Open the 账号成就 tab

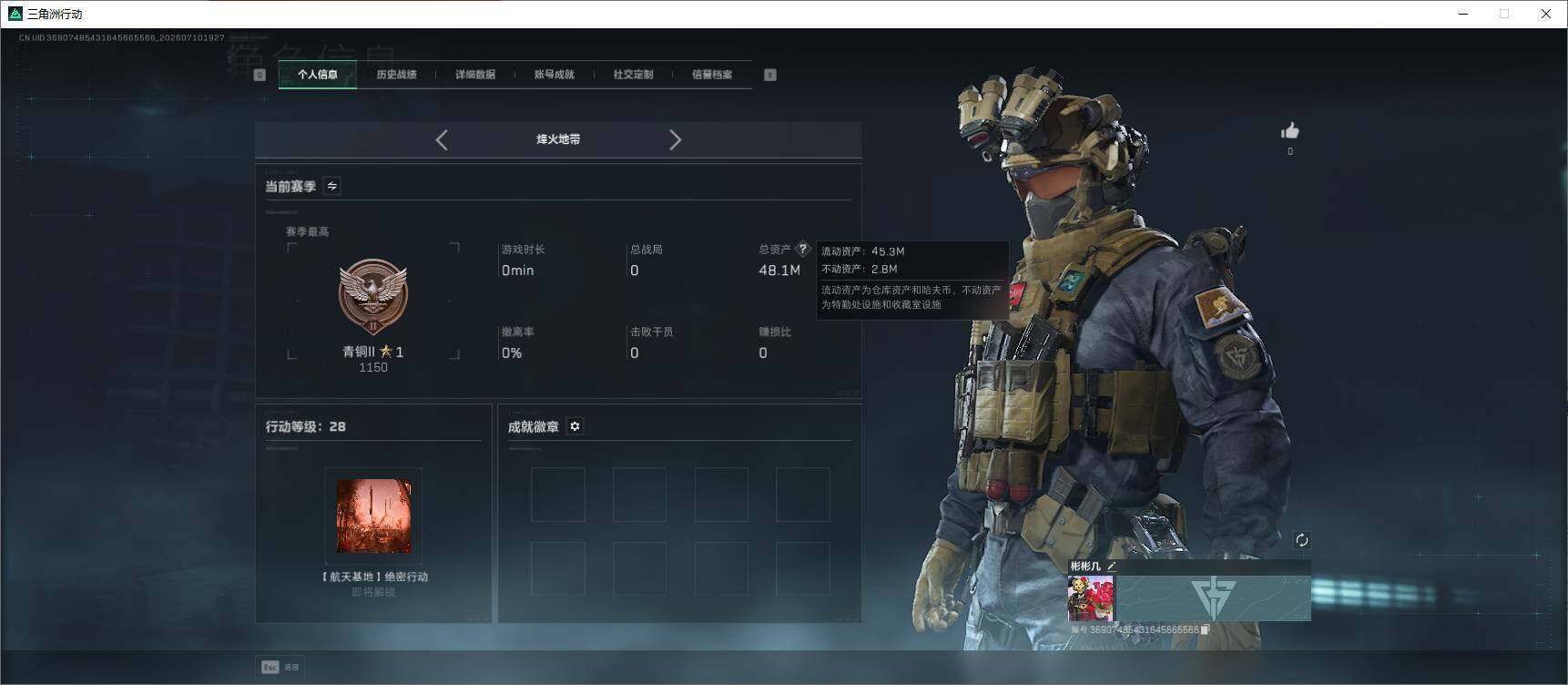(554, 75)
